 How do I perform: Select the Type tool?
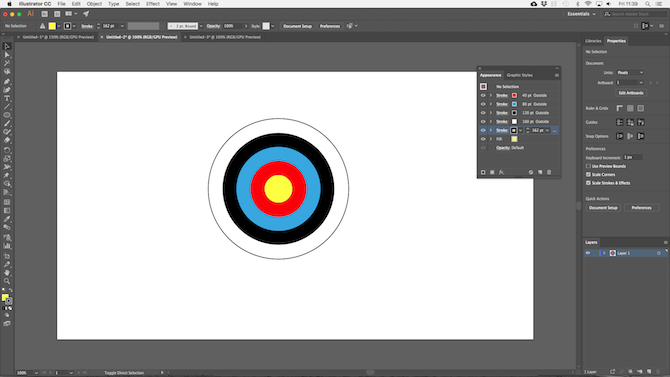7,98
